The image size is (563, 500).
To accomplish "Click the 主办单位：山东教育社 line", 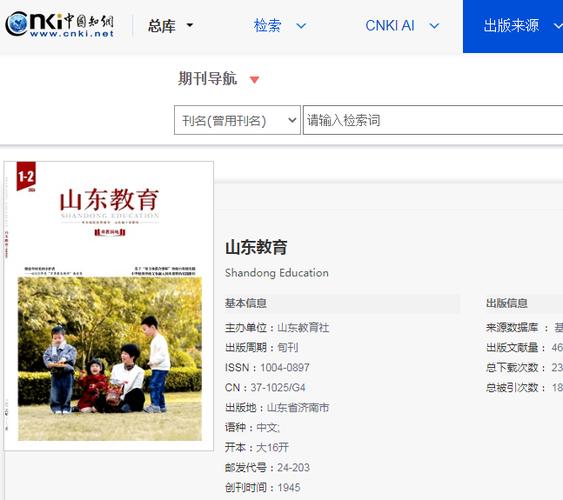I will [277, 328].
